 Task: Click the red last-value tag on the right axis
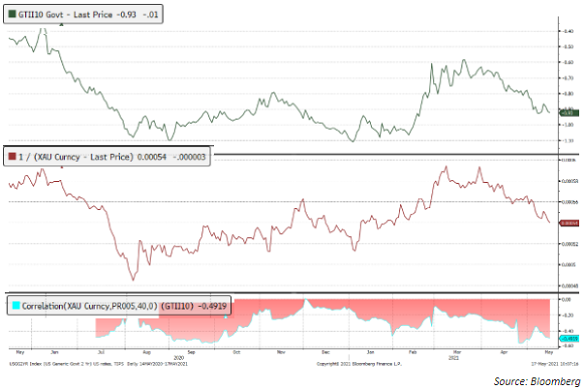570,223
